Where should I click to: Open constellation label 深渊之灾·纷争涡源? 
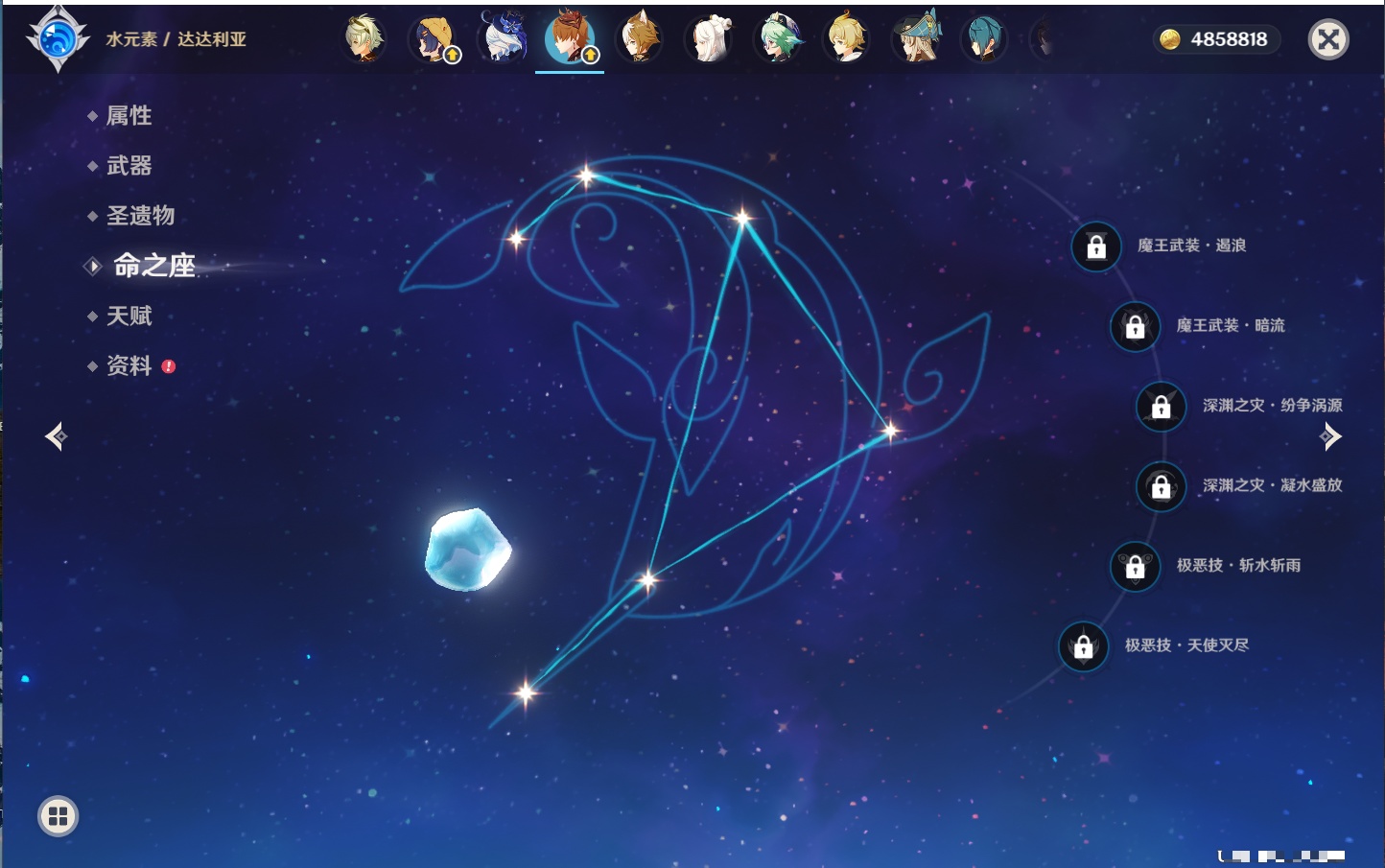click(x=1273, y=405)
